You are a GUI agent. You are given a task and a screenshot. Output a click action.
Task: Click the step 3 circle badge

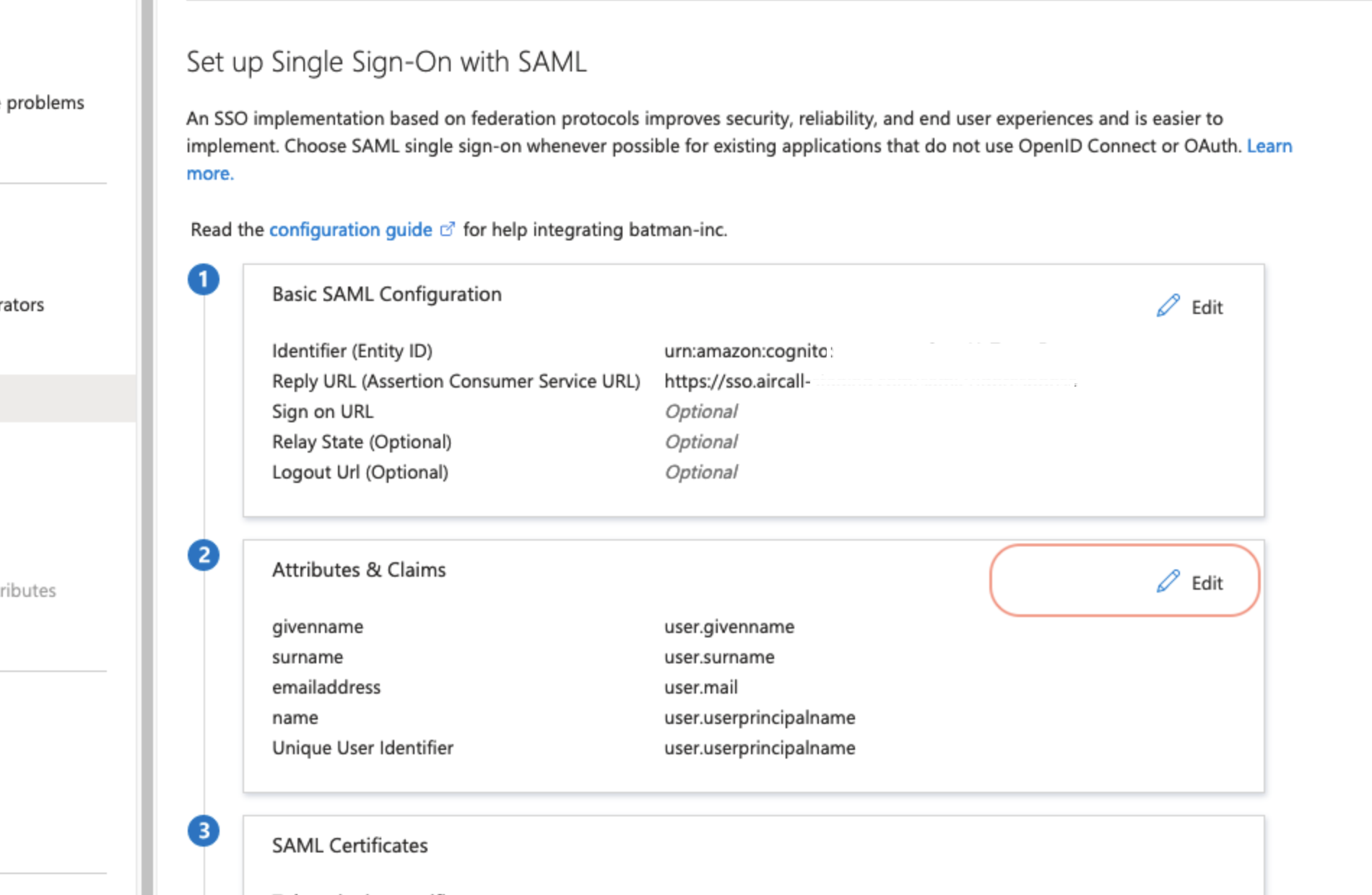(204, 831)
